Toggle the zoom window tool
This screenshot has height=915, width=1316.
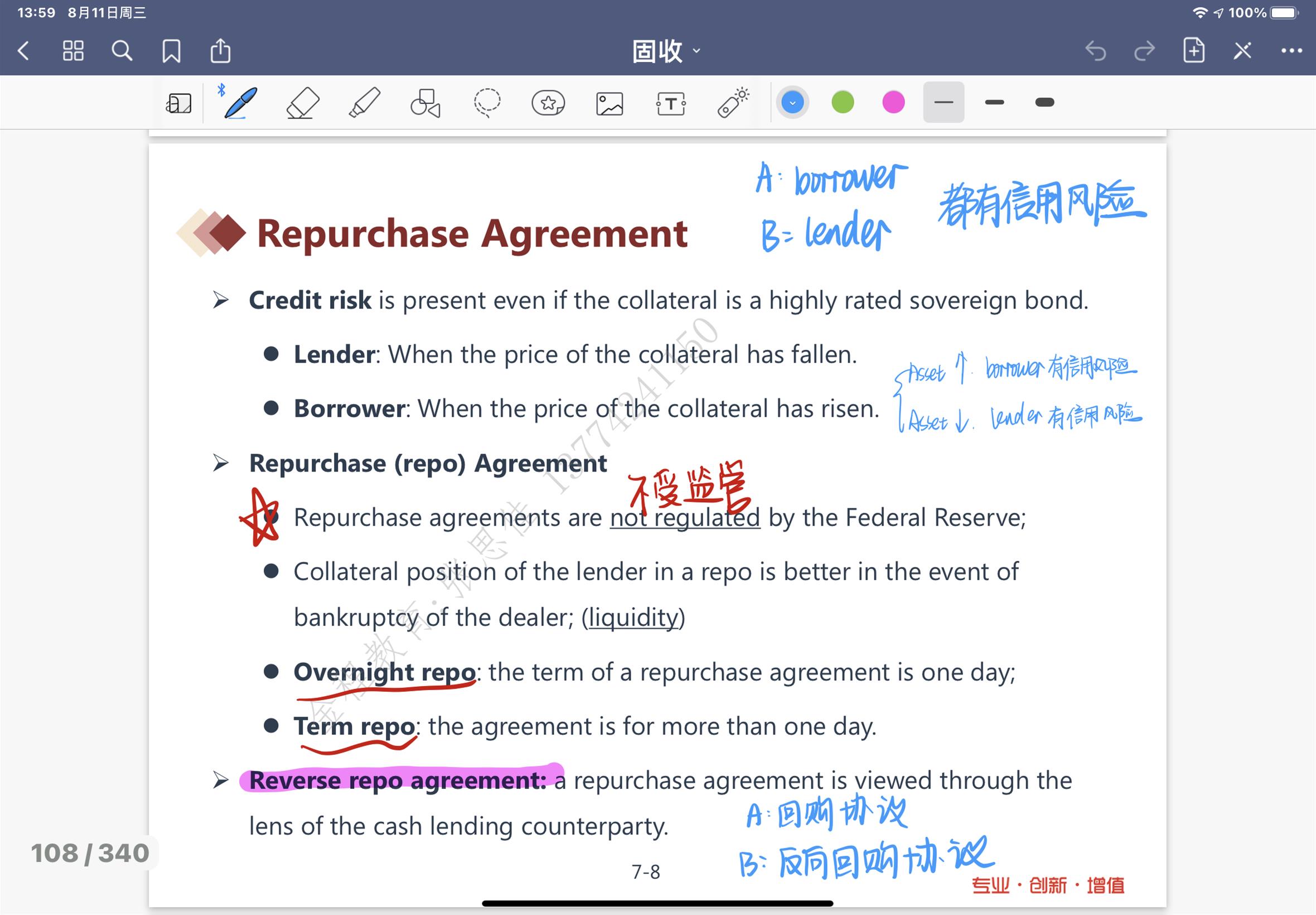point(179,104)
